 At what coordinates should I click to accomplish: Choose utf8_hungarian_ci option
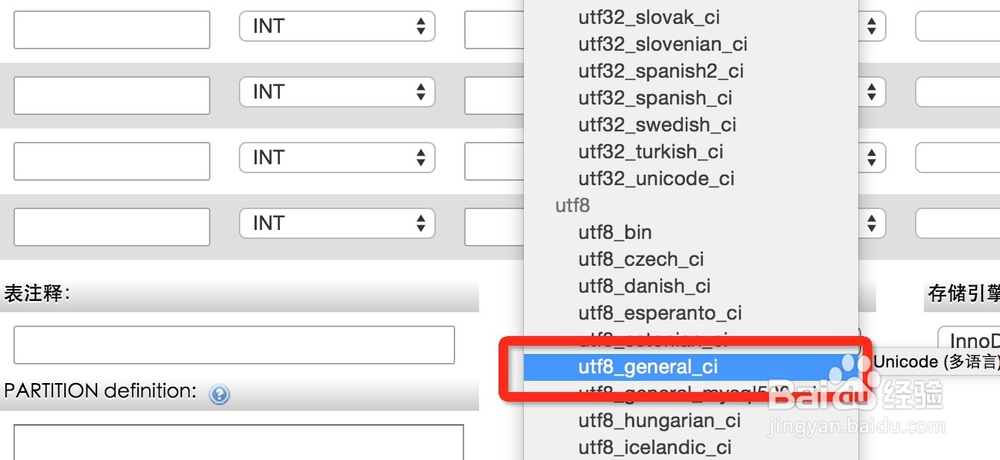(659, 421)
